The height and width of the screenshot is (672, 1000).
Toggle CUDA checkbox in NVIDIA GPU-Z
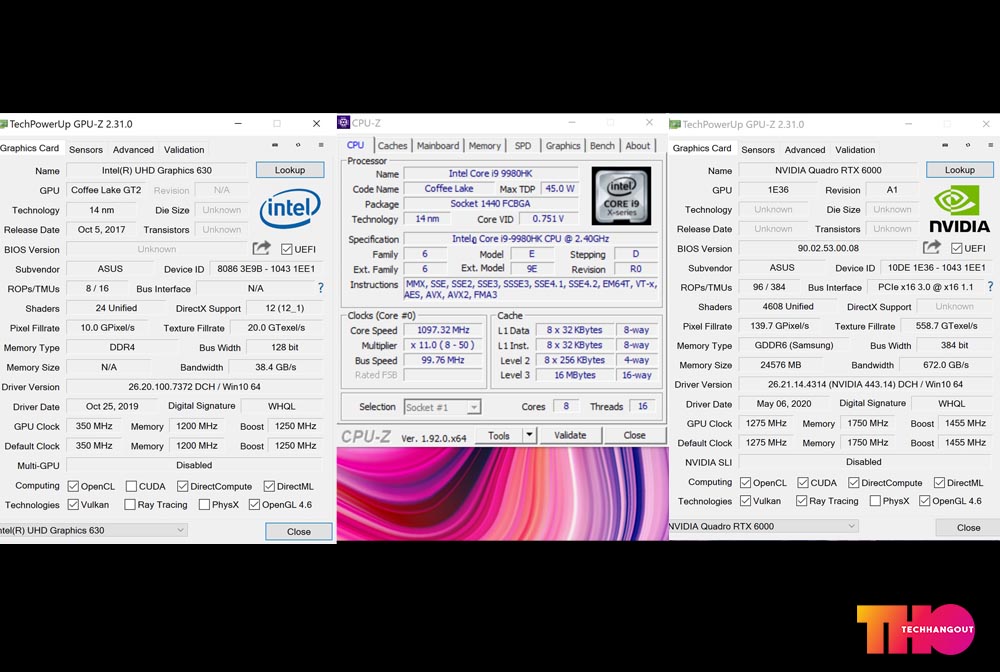(x=803, y=483)
